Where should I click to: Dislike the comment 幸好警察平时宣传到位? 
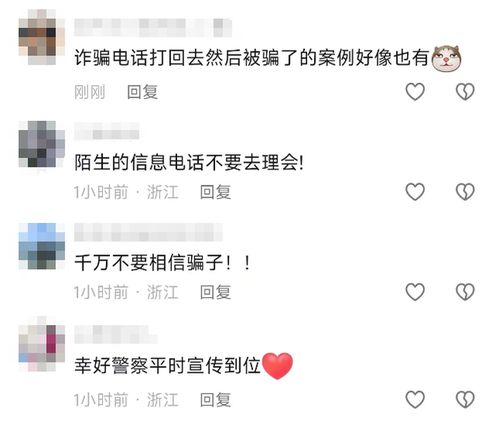[x=465, y=399]
